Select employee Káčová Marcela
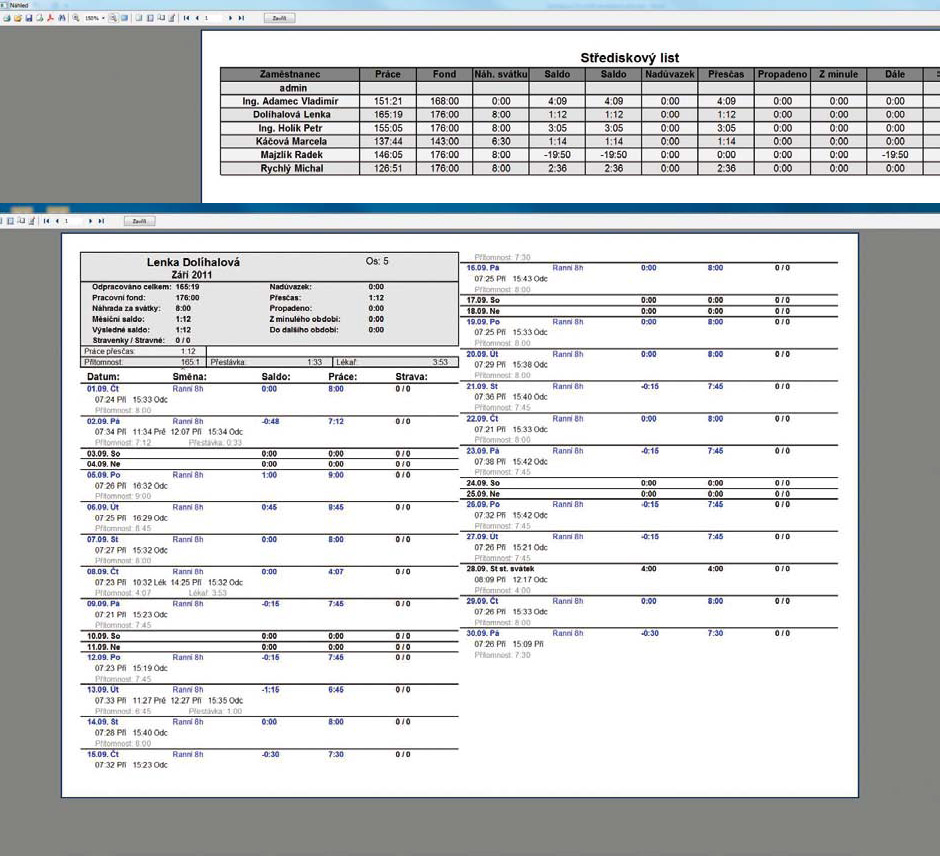This screenshot has height=856, width=940. point(290,141)
